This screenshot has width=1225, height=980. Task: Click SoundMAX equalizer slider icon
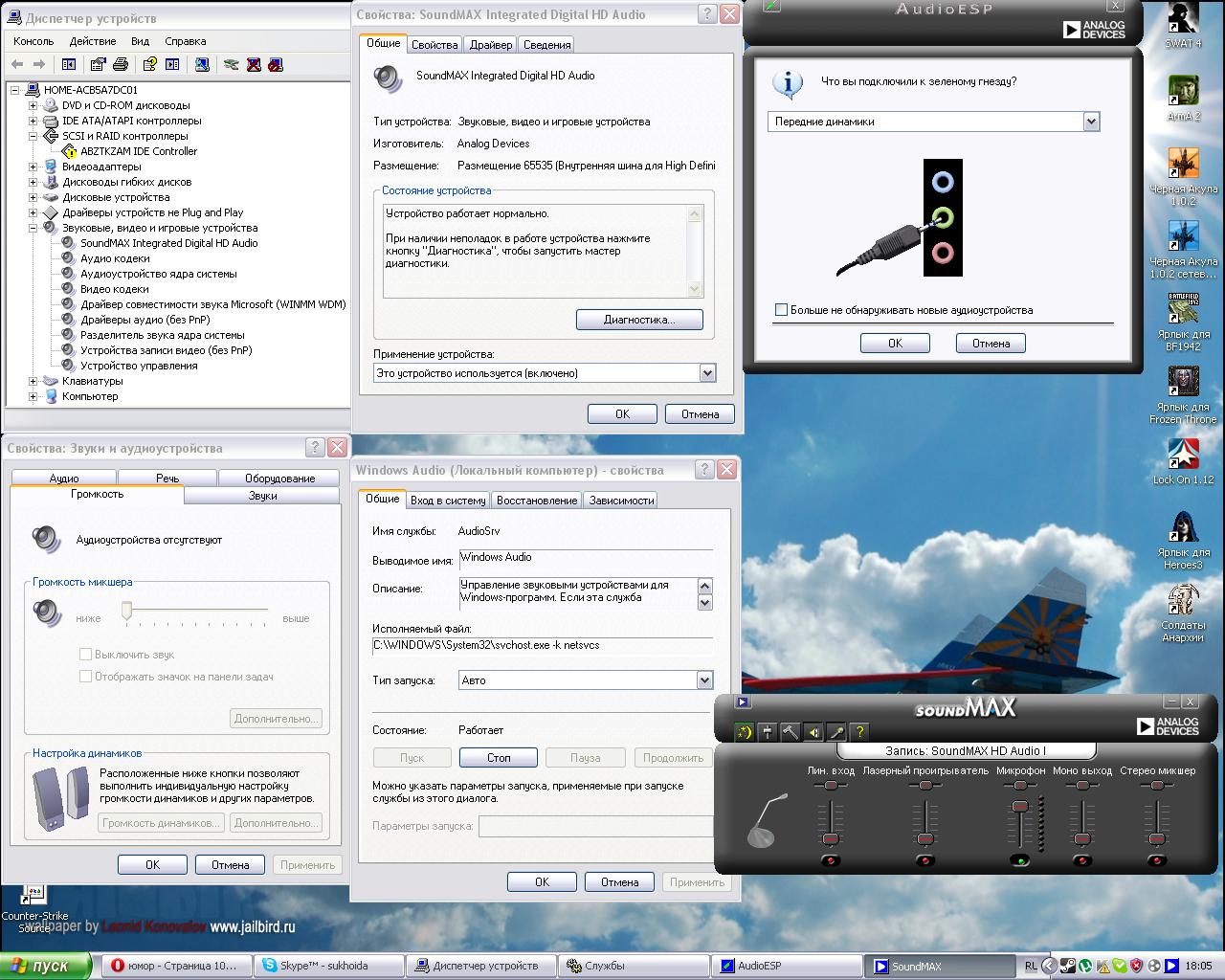(x=768, y=732)
